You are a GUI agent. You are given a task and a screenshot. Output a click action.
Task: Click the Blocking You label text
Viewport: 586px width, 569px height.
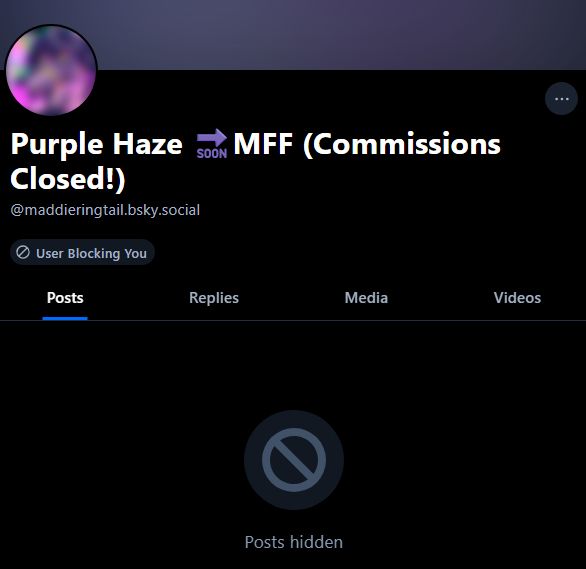tap(107, 253)
